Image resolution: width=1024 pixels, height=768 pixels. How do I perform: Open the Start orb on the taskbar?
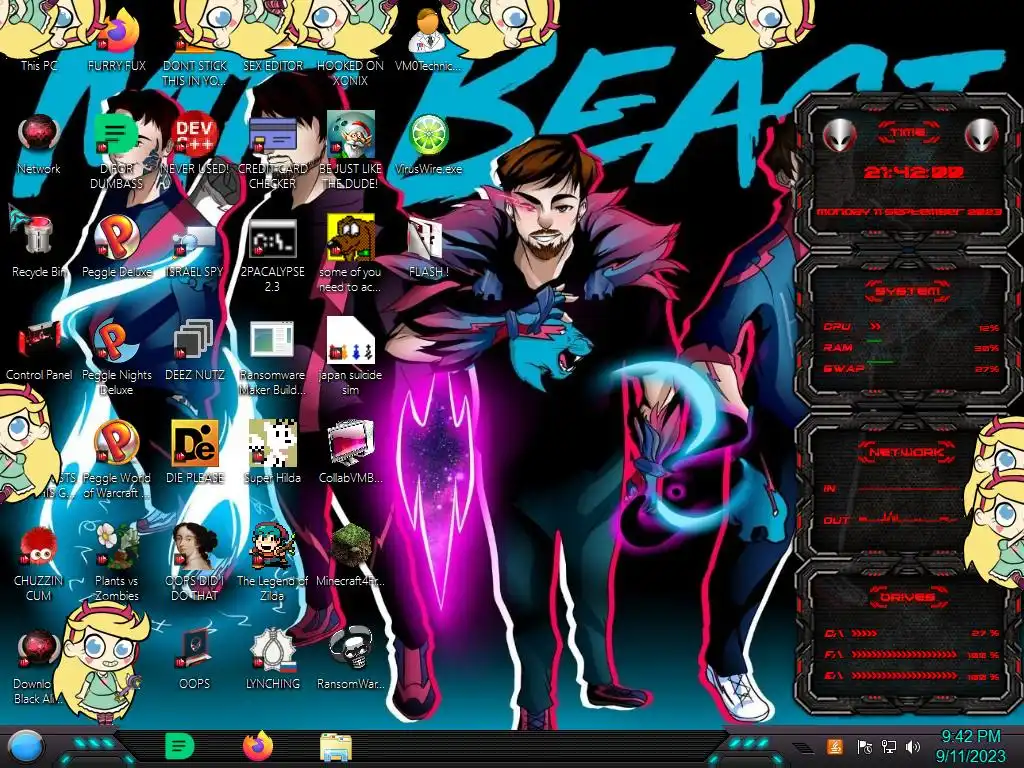[27, 747]
